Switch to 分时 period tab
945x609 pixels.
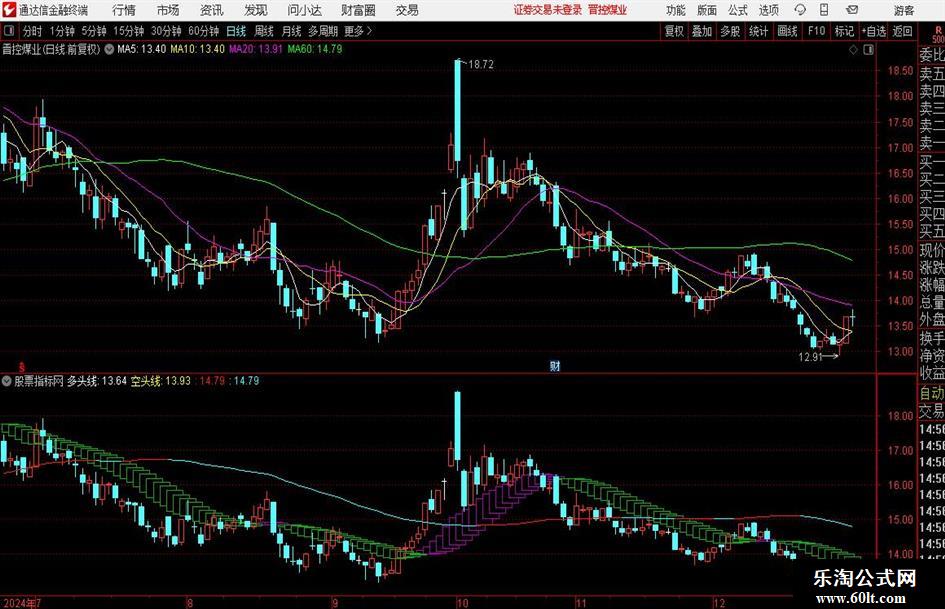[33, 31]
